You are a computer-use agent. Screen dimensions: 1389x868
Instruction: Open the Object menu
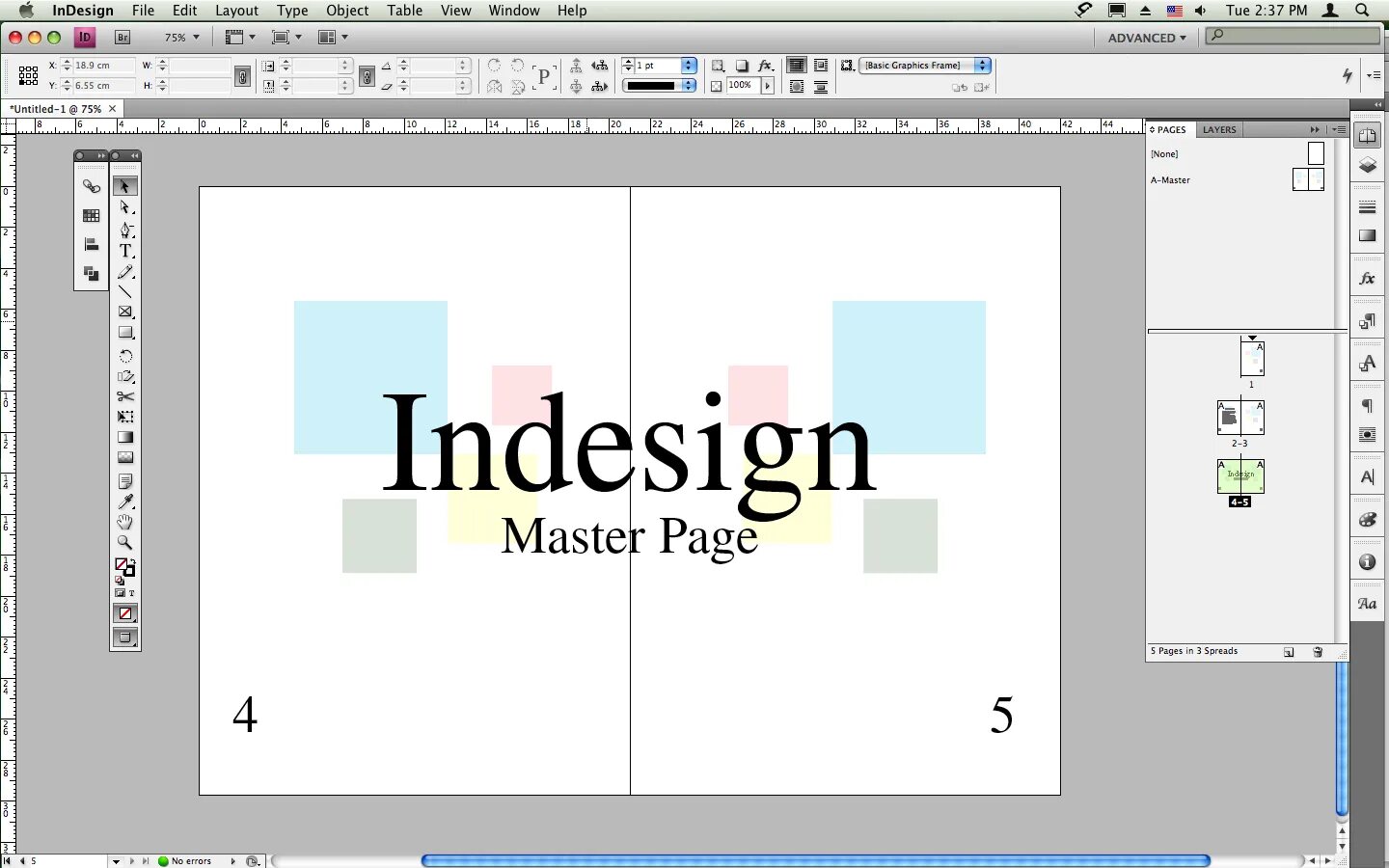pos(347,11)
